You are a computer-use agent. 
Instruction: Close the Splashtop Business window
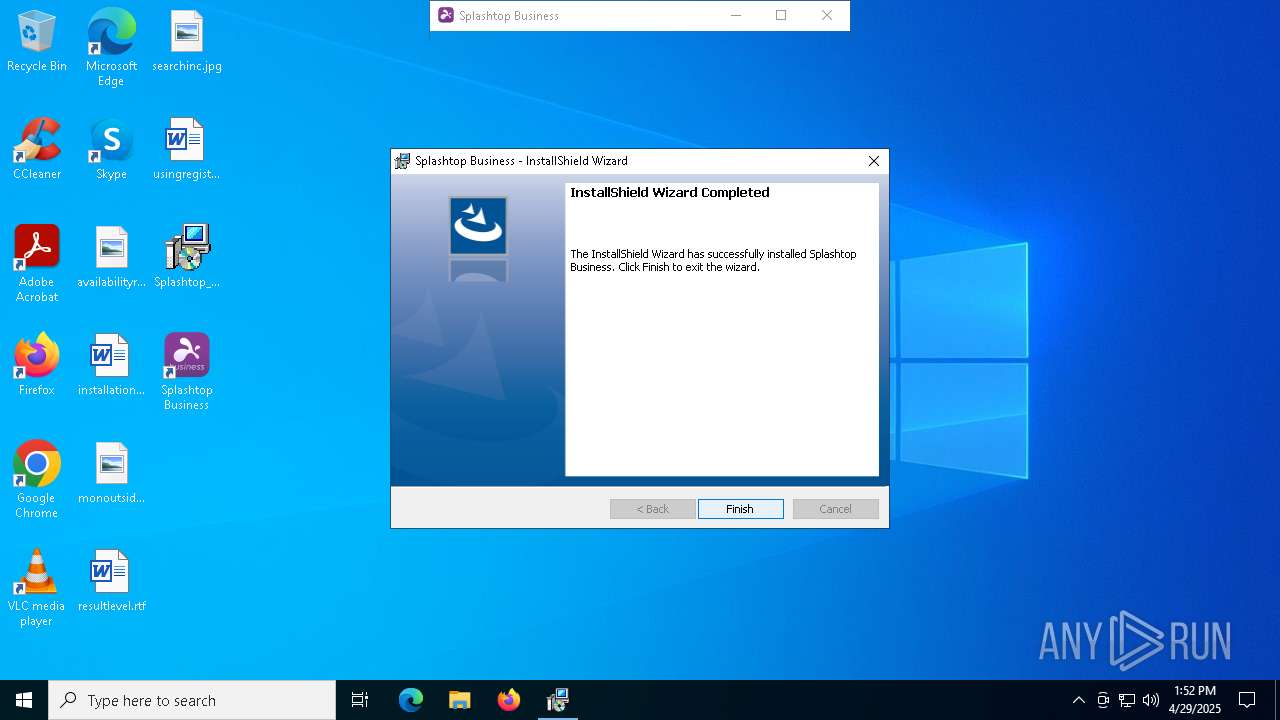(827, 15)
